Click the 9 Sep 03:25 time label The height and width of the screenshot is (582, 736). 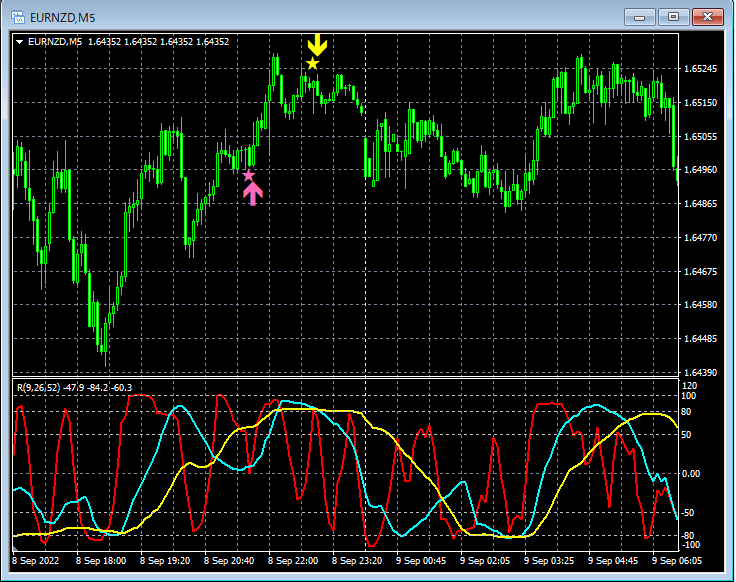click(x=549, y=561)
